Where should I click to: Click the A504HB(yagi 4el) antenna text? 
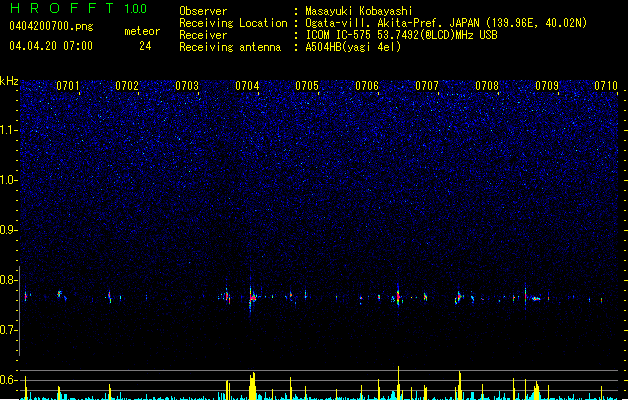[x=353, y=47]
